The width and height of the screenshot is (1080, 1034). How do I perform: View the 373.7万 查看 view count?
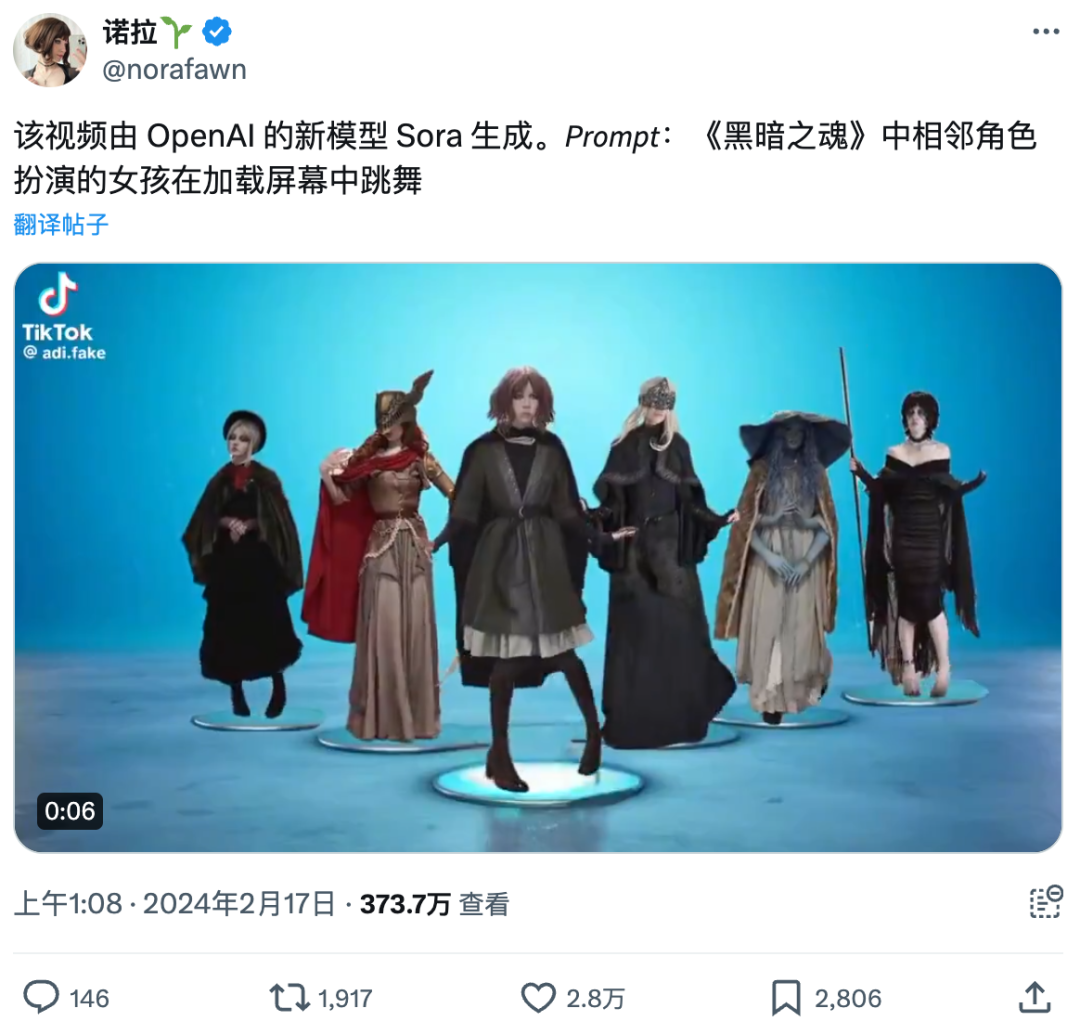(x=435, y=904)
